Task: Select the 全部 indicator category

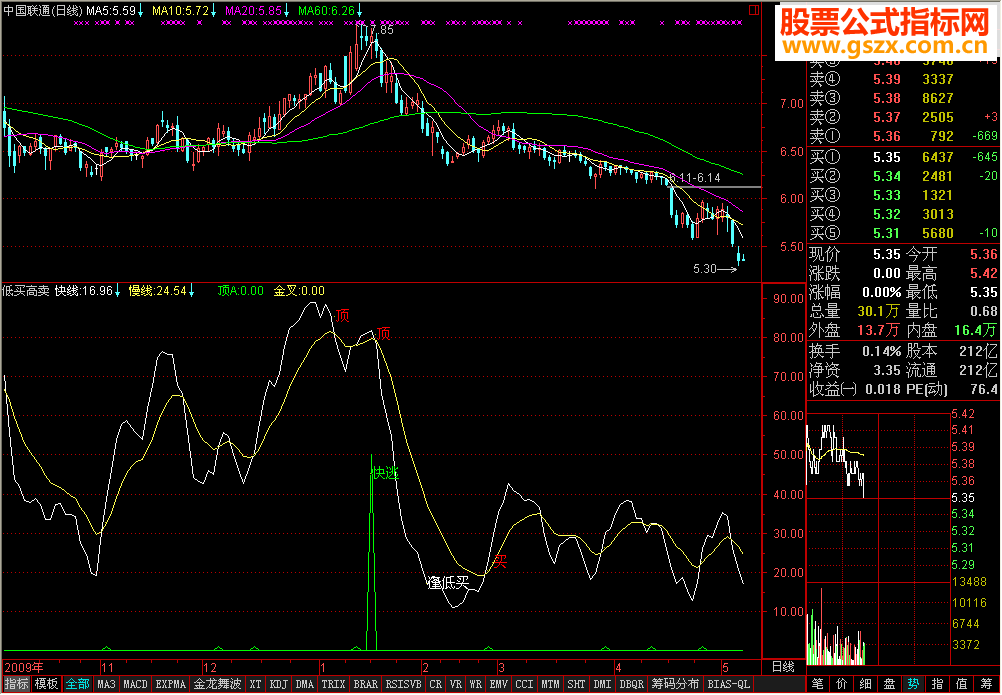Action: click(78, 684)
